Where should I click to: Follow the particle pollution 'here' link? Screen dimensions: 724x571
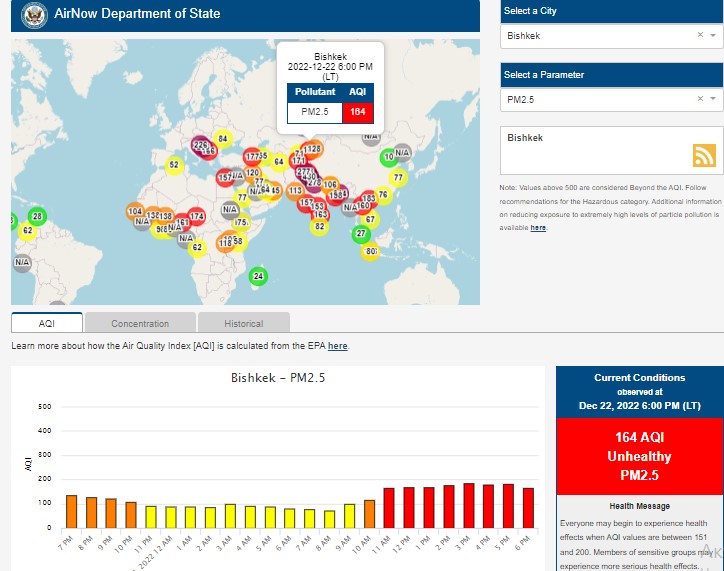pyautogui.click(x=538, y=228)
